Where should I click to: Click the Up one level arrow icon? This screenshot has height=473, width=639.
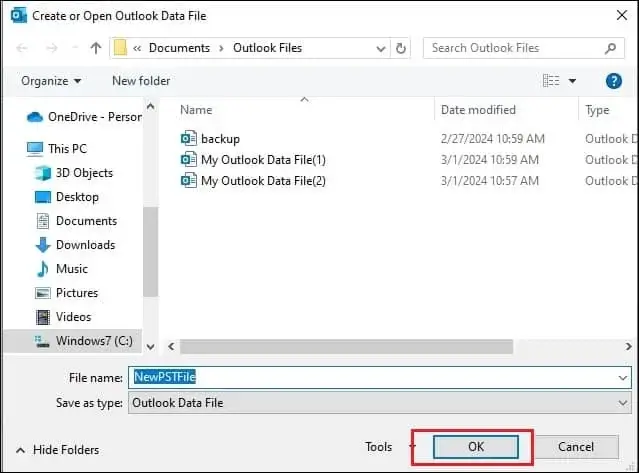[x=96, y=48]
